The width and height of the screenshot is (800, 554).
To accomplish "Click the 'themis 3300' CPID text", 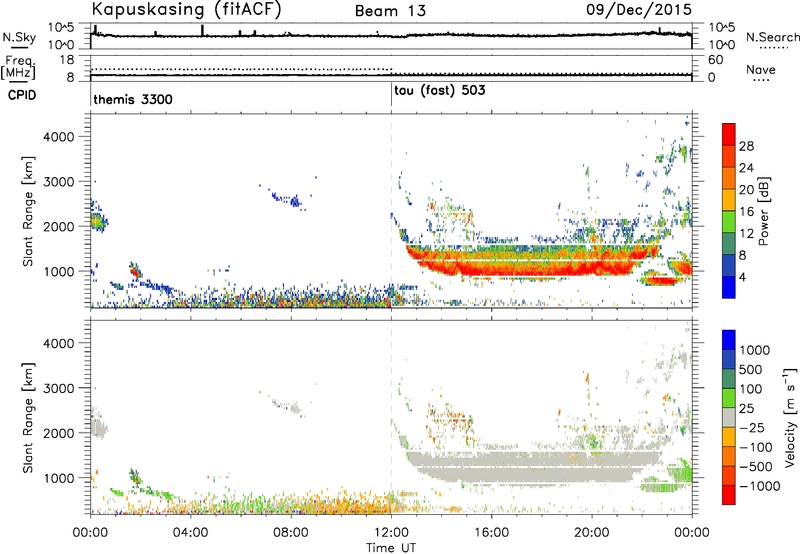I will click(x=133, y=99).
